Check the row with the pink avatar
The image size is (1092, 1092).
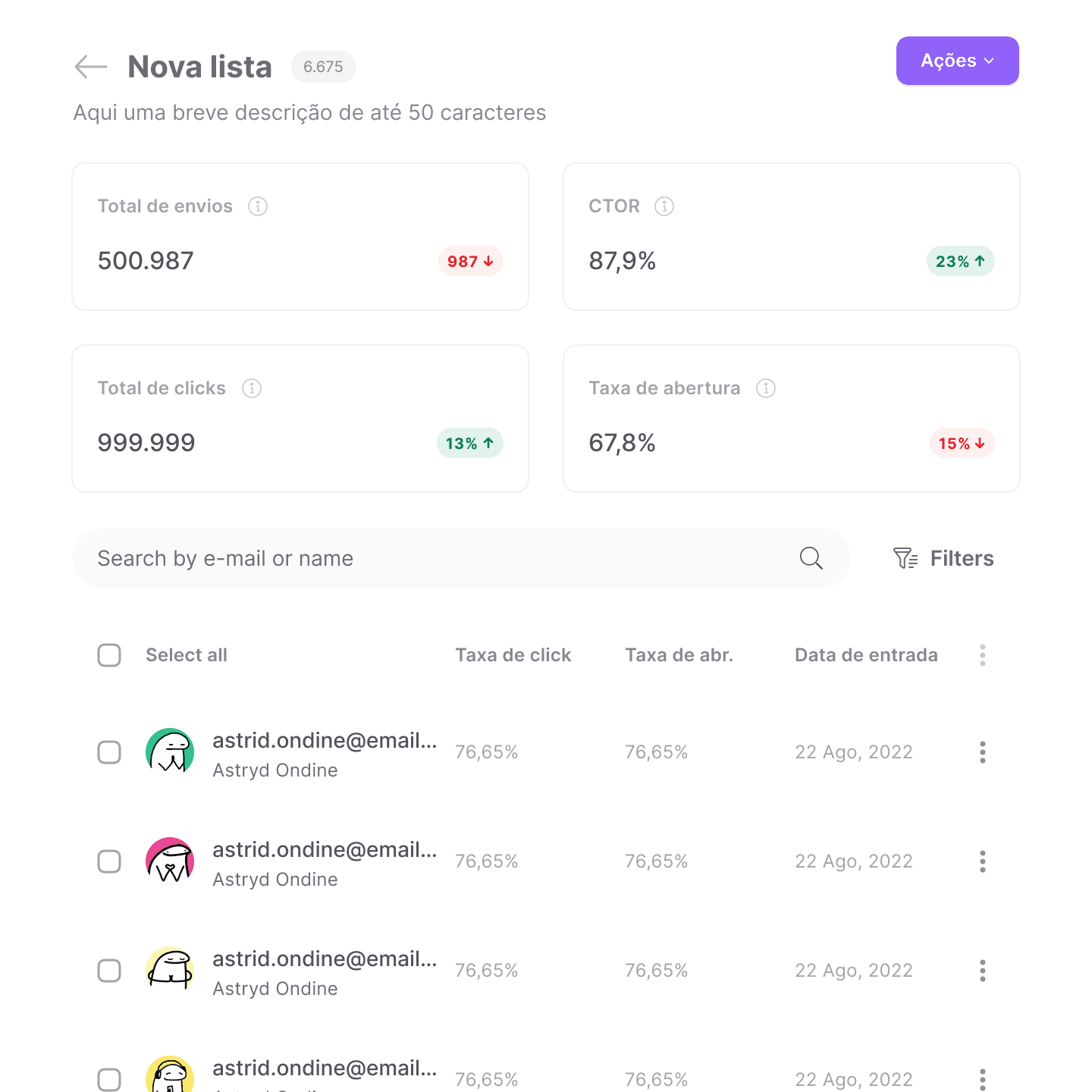click(x=109, y=861)
